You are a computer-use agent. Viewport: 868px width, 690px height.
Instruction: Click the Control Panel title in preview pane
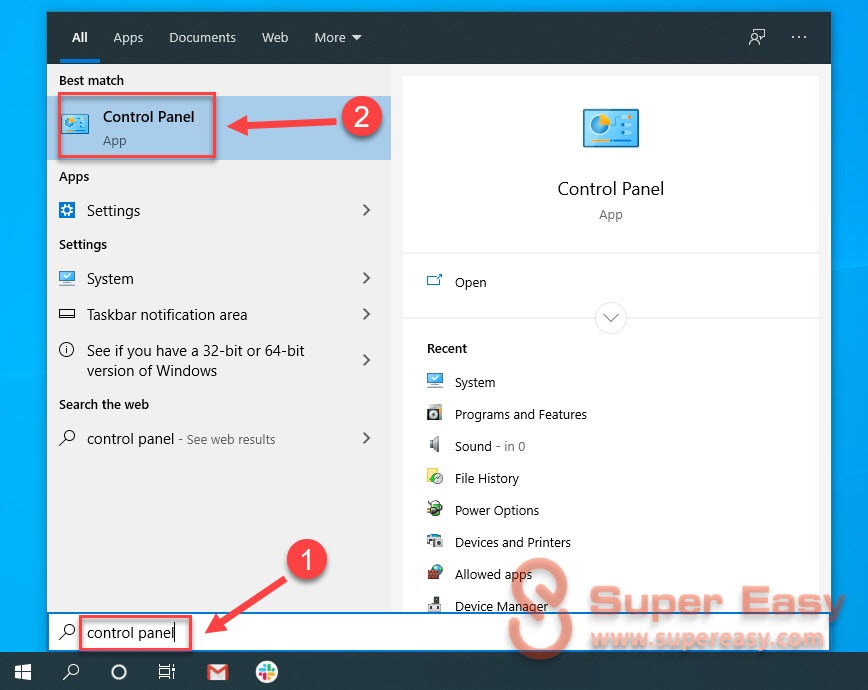(611, 189)
